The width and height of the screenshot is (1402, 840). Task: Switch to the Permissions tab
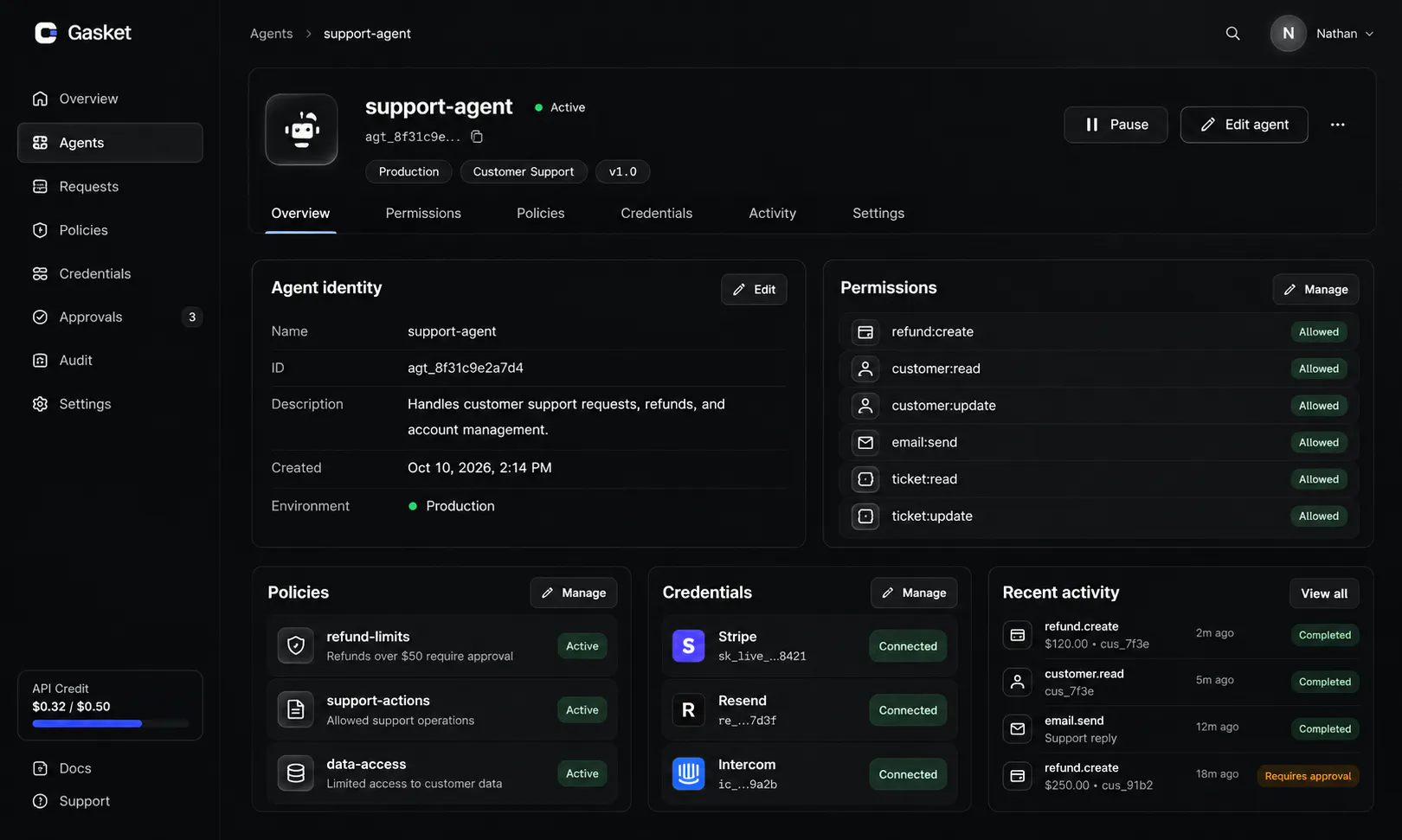pos(423,213)
